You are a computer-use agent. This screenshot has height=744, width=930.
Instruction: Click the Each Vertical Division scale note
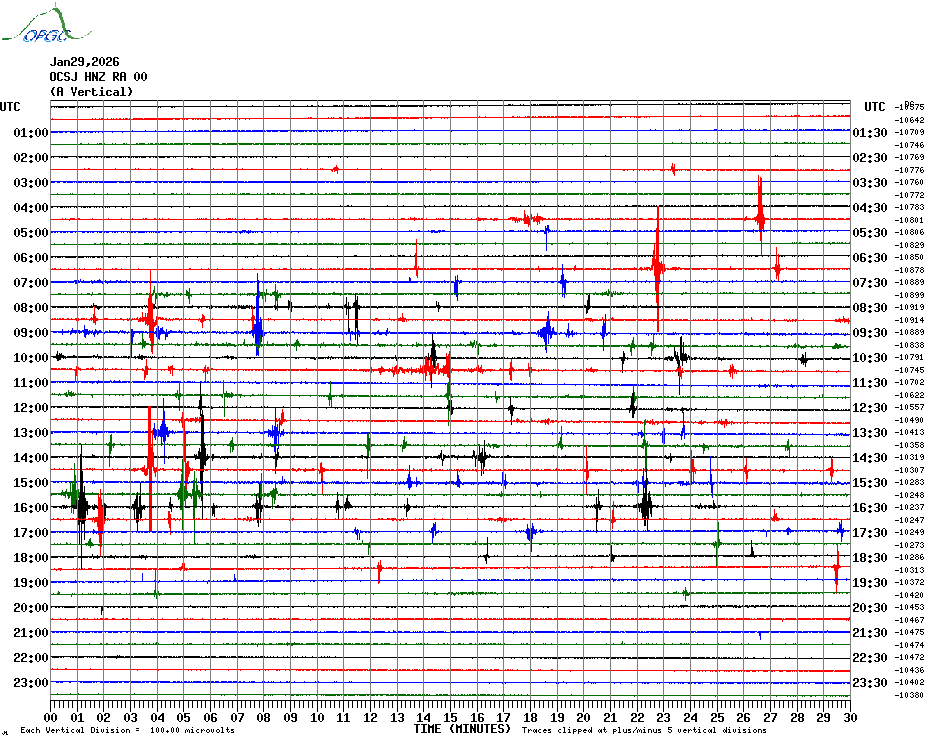pos(127,730)
